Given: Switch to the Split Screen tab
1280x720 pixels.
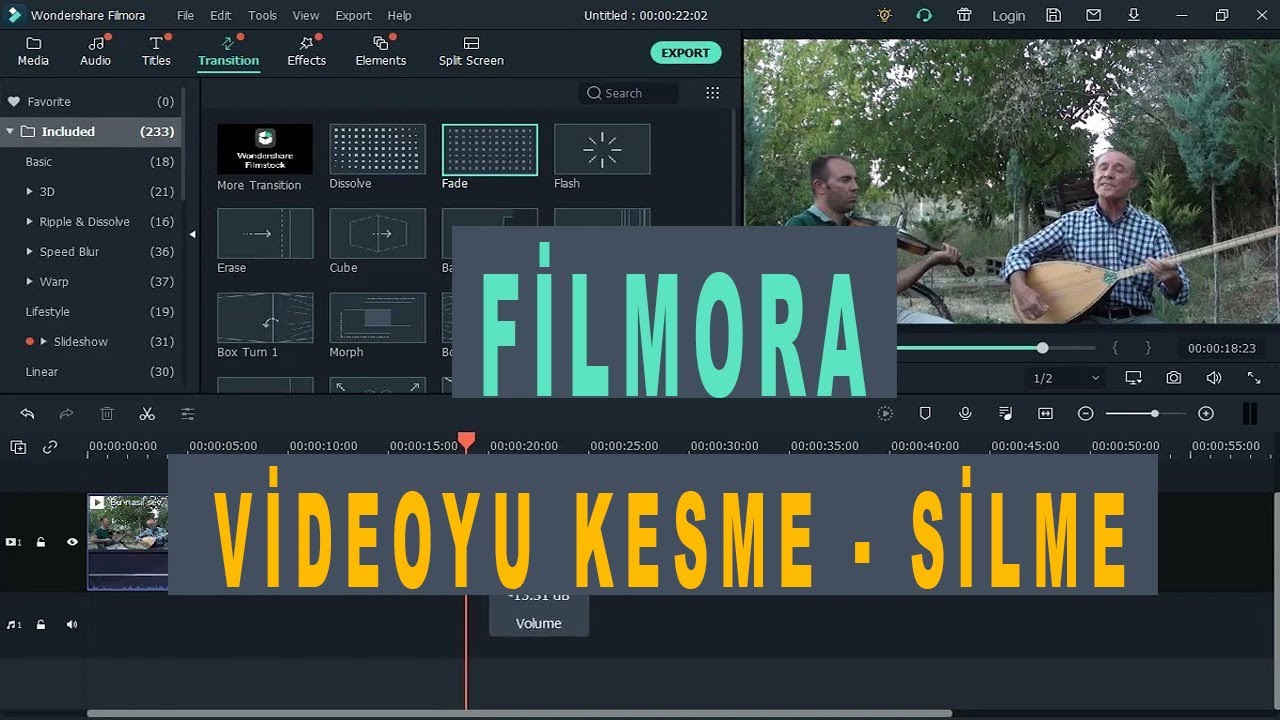Looking at the screenshot, I should click(471, 52).
